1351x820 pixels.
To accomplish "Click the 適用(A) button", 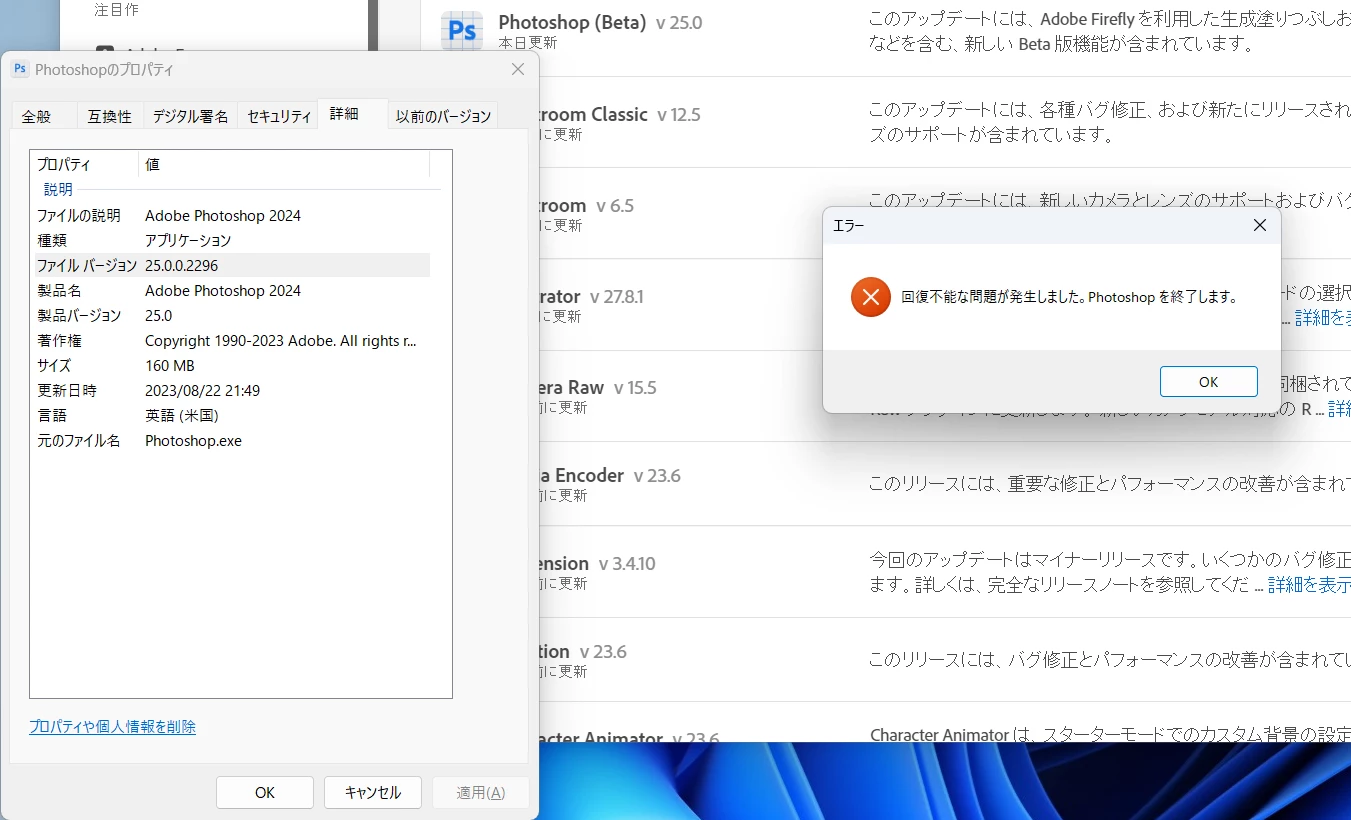I will [x=481, y=792].
